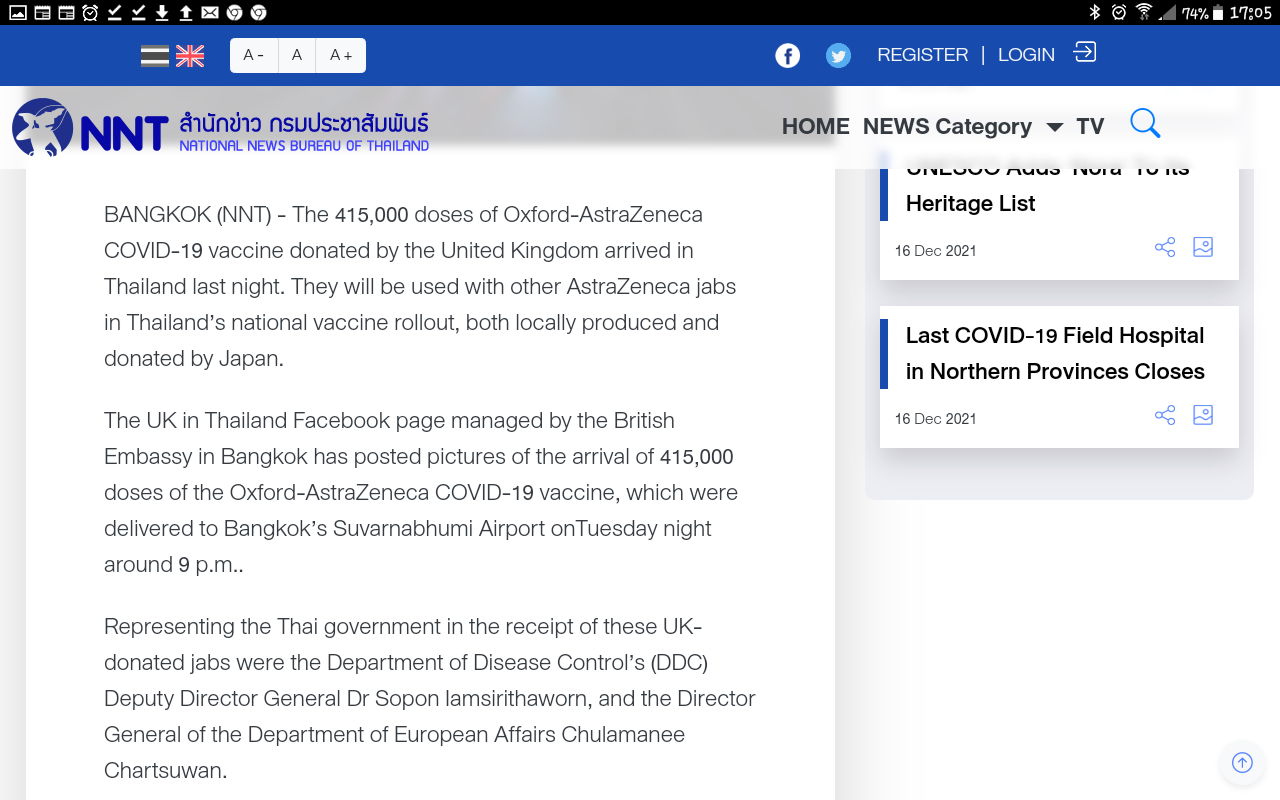Select the UK flag for English
The width and height of the screenshot is (1280, 800).
point(190,56)
